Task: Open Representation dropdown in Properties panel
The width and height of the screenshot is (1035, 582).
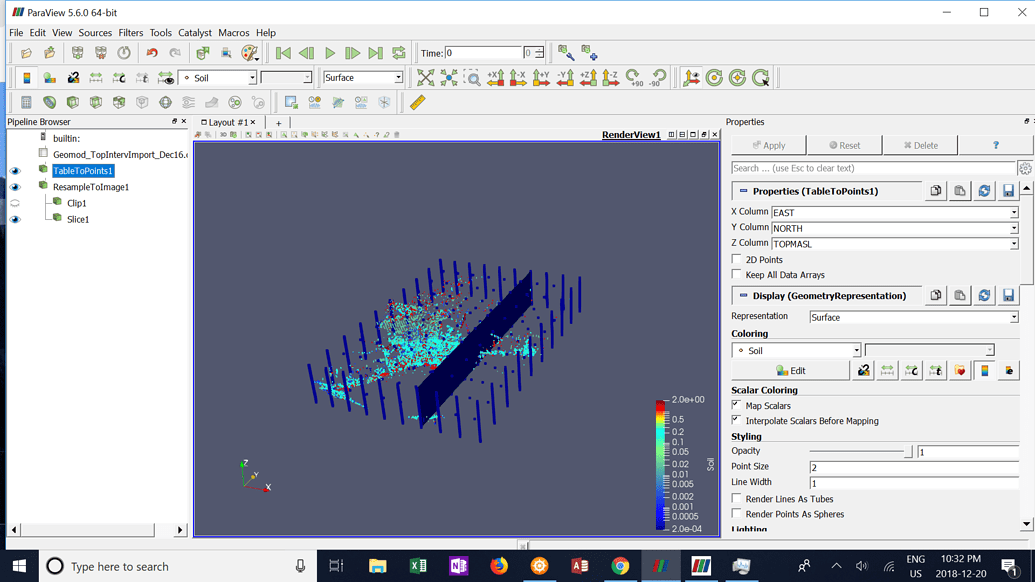Action: coord(914,317)
